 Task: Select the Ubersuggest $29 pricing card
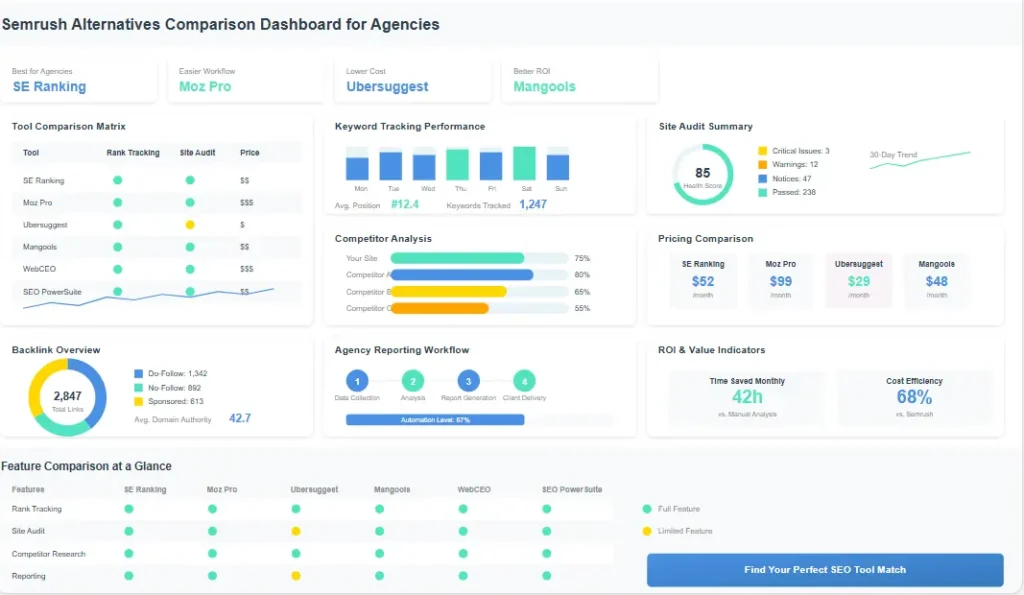tap(859, 279)
